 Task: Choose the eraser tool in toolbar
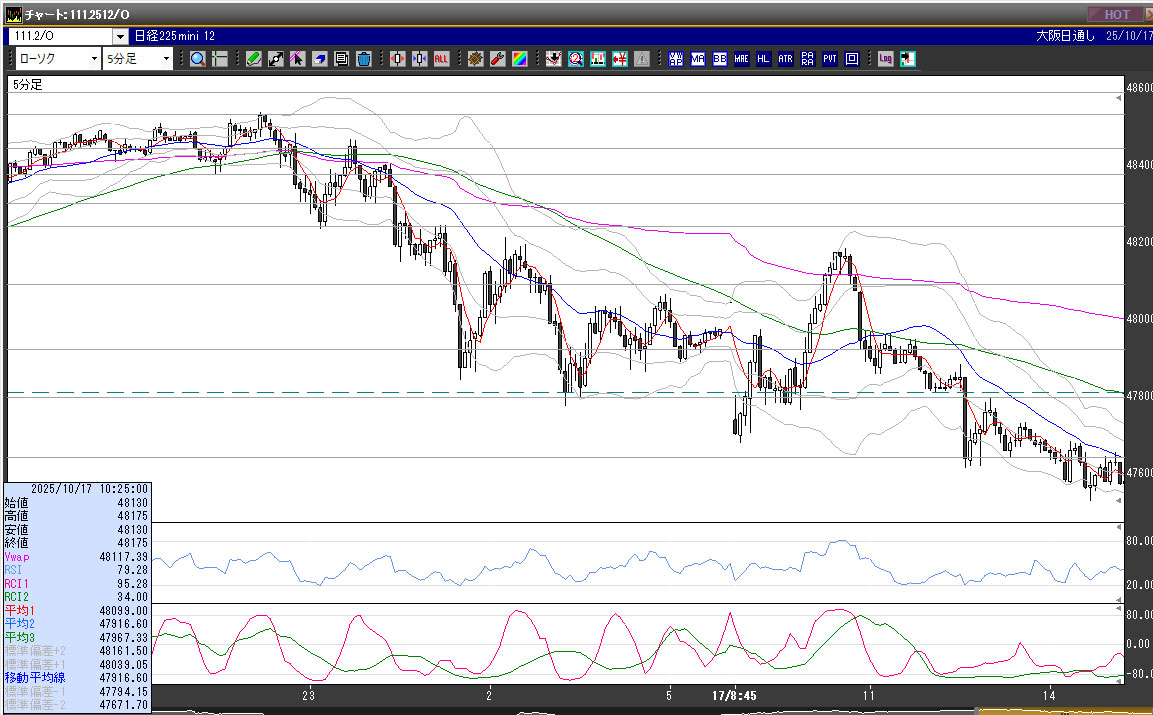(x=320, y=59)
